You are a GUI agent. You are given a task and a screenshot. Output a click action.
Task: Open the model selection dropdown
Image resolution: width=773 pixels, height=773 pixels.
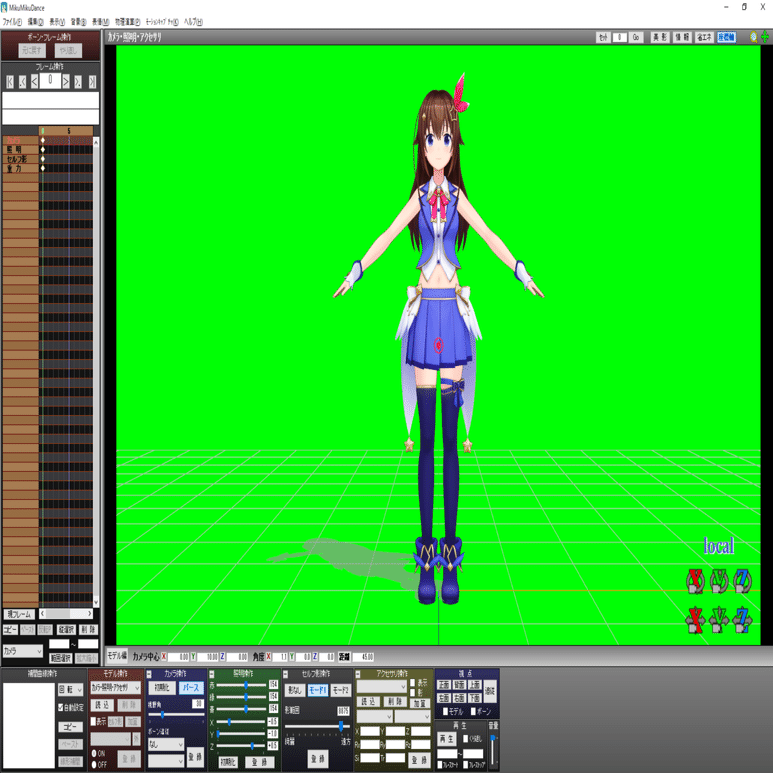click(116, 687)
